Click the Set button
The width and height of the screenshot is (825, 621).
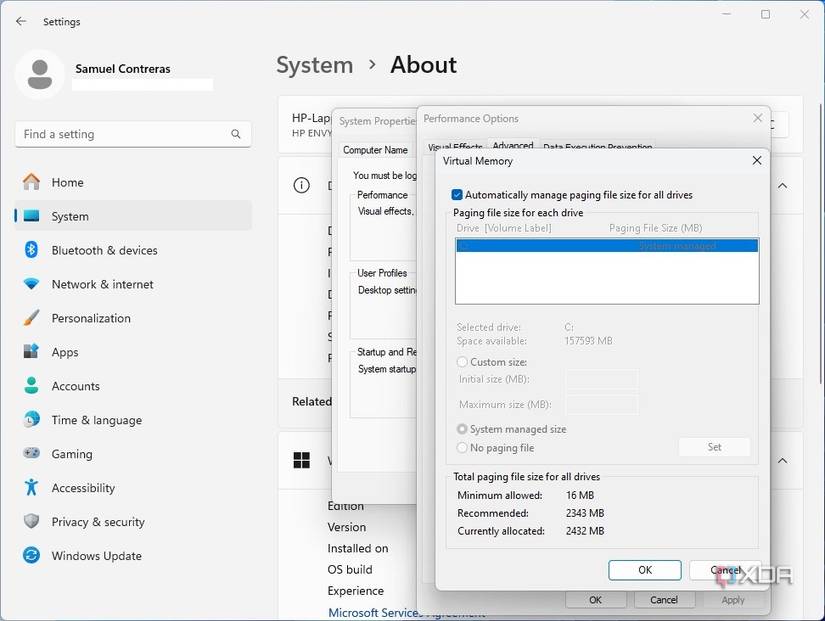[x=714, y=447]
